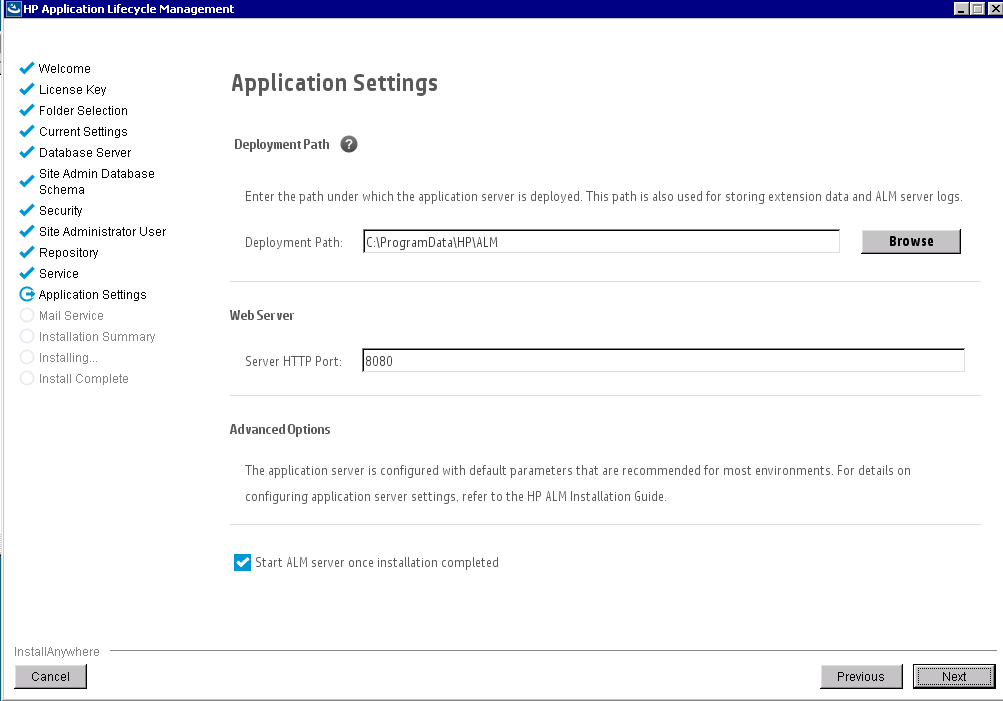The width and height of the screenshot is (1003, 701).
Task: Click the empty circle beside Installation Summary
Action: tap(27, 336)
